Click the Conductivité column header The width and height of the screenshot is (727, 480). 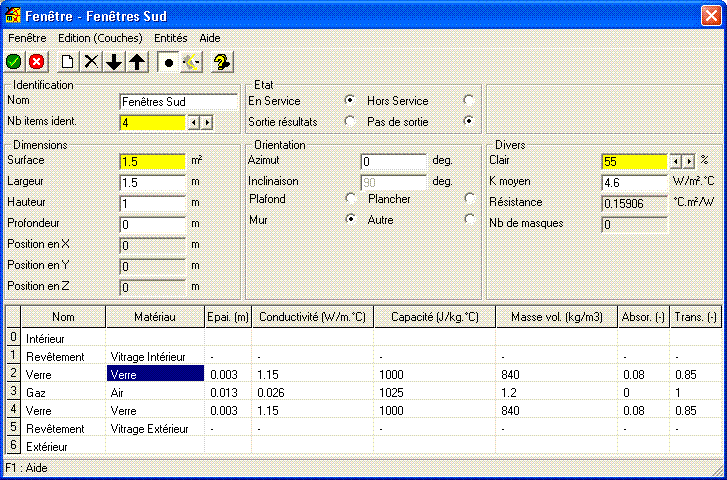312,317
